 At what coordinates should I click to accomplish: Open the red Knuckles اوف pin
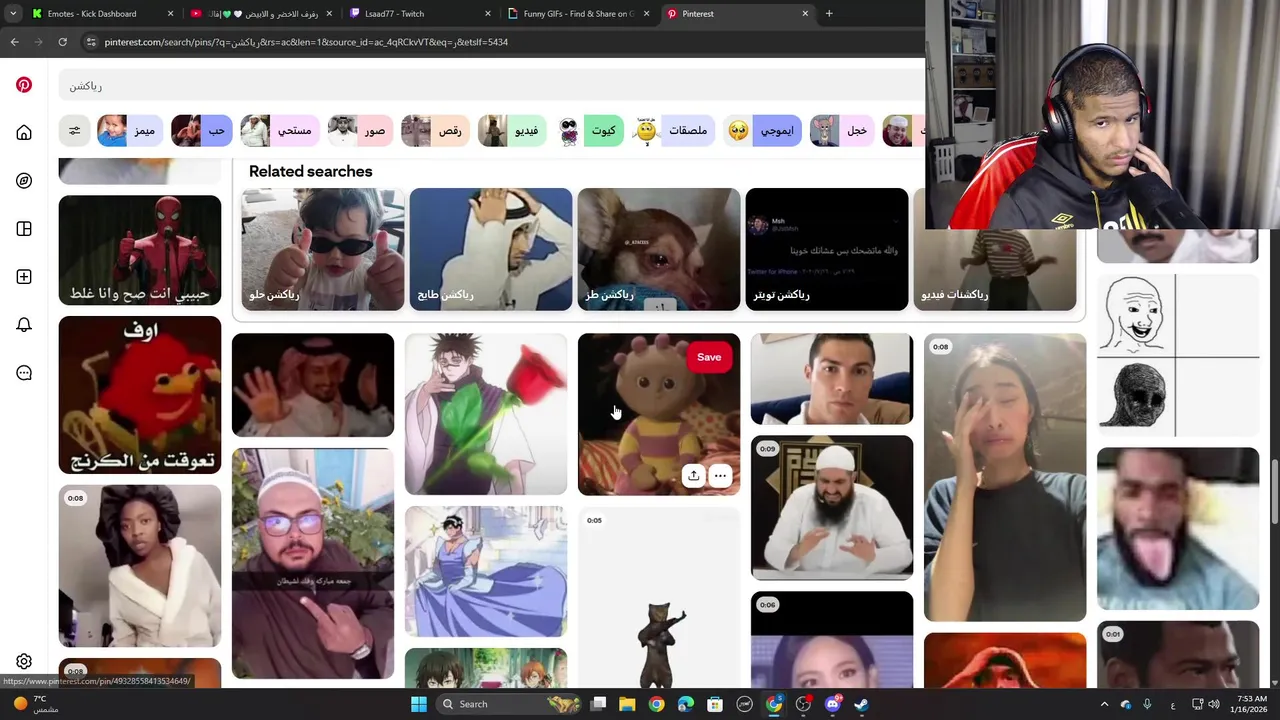click(140, 395)
